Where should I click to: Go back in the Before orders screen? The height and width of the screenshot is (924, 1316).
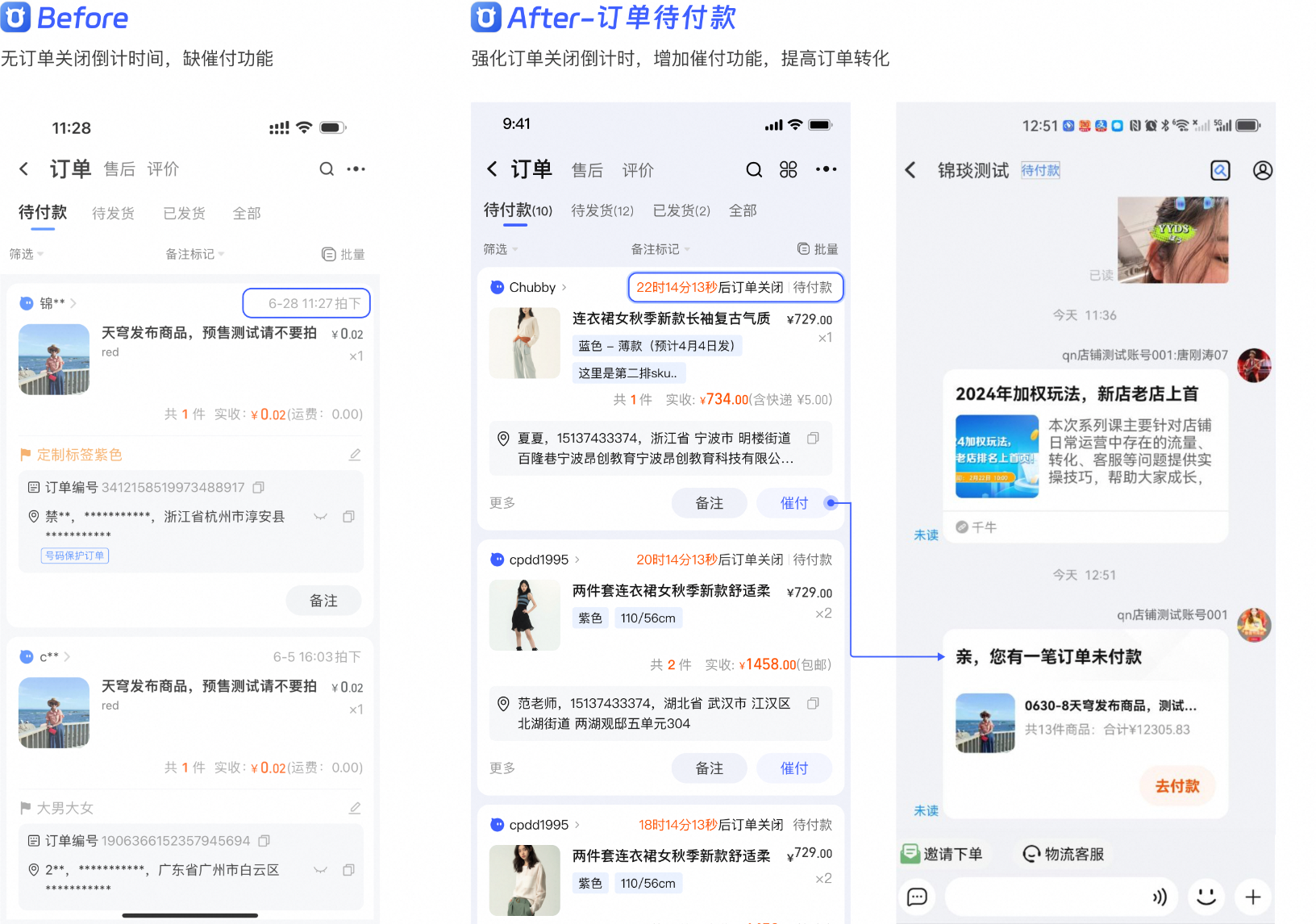tap(24, 169)
